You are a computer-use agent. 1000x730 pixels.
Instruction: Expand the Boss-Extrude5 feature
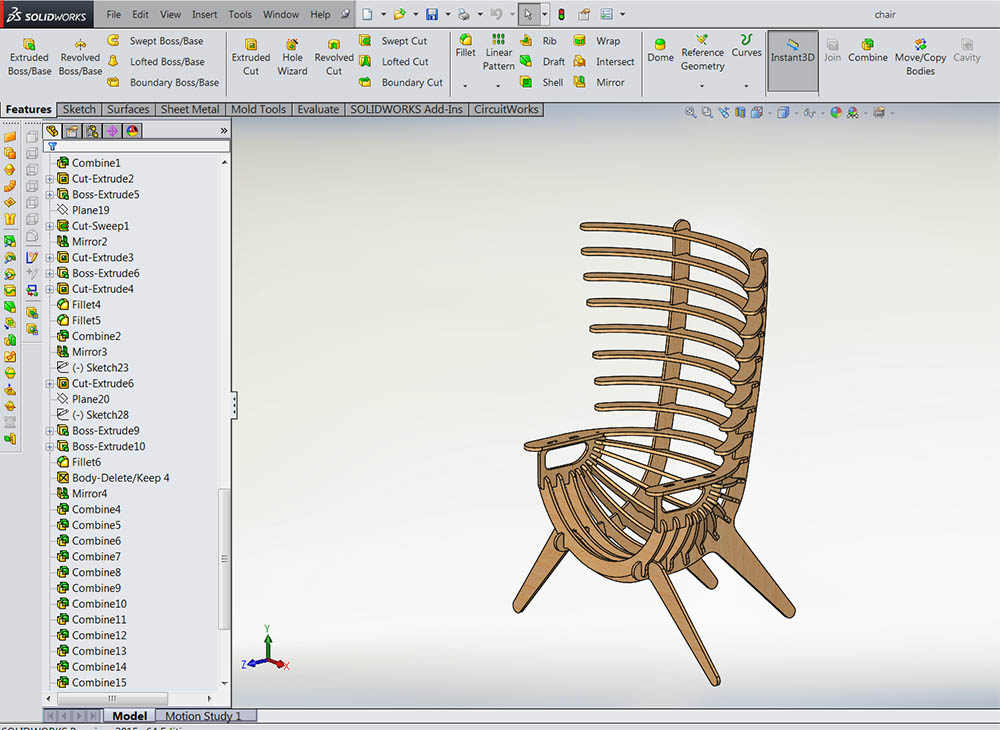(50, 194)
